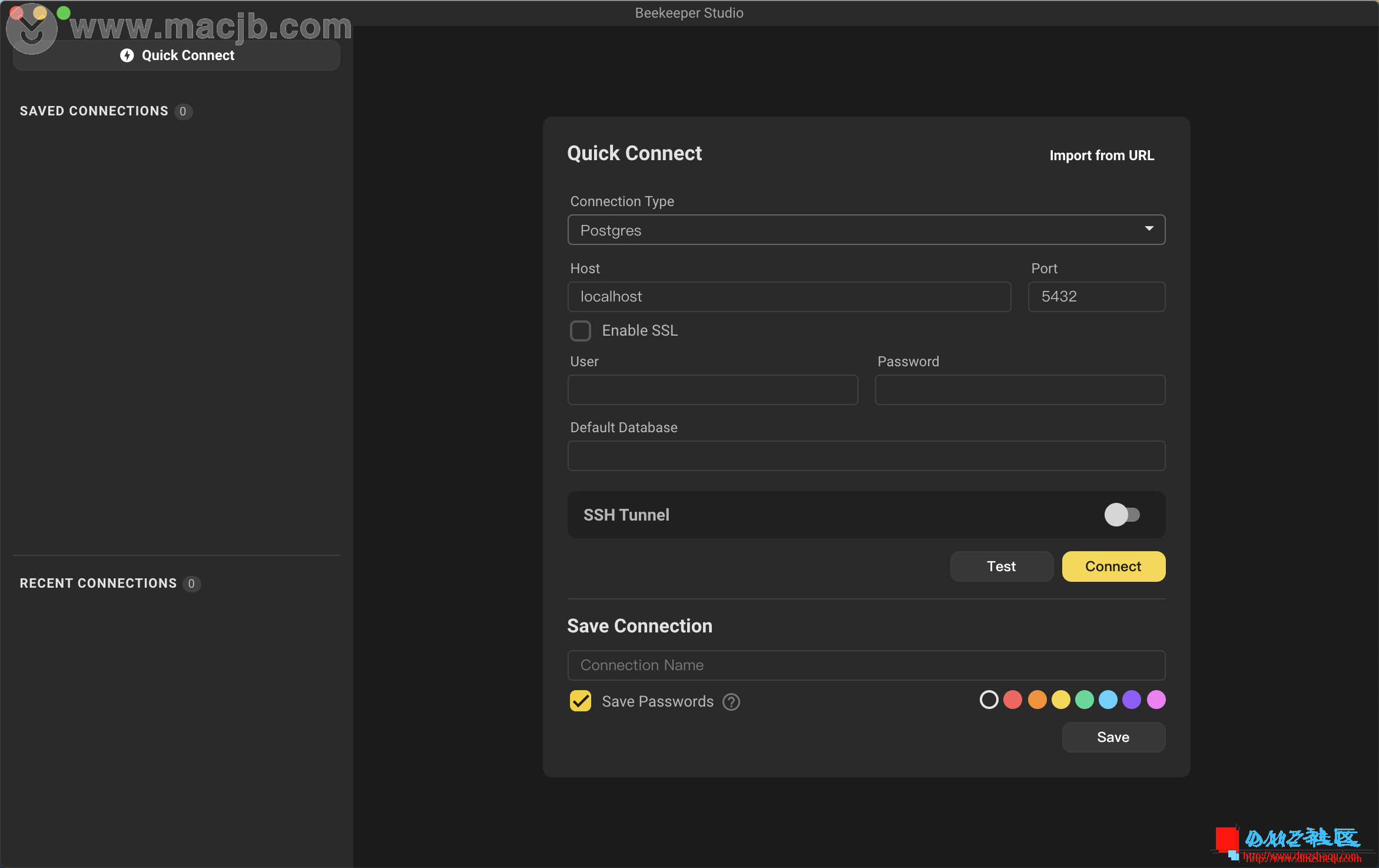Select the purple color swatch

tap(1132, 700)
